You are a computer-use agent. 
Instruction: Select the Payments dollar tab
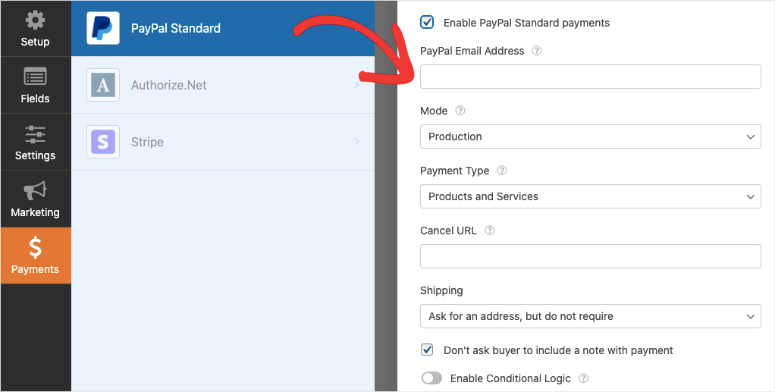pos(35,256)
